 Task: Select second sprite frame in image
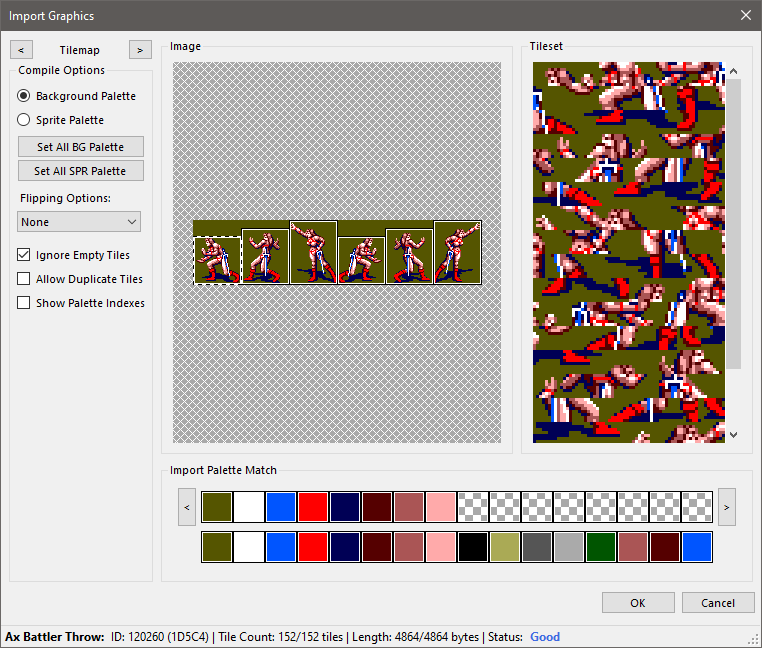pyautogui.click(x=265, y=256)
